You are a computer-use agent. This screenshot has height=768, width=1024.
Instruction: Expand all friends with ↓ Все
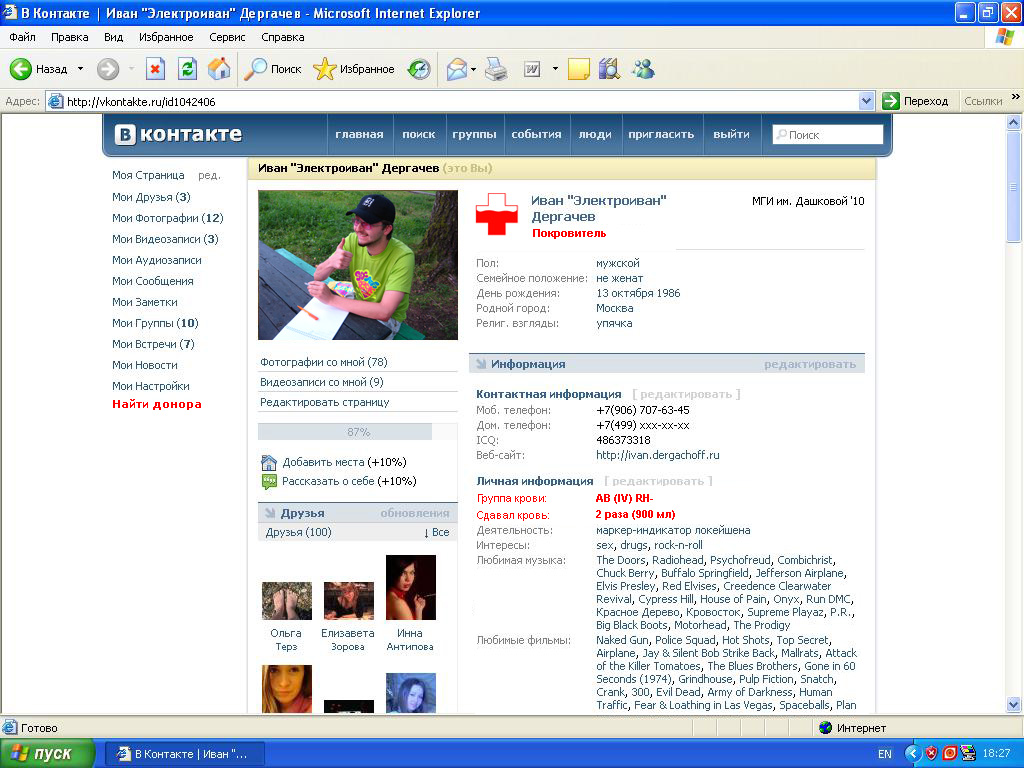click(437, 532)
